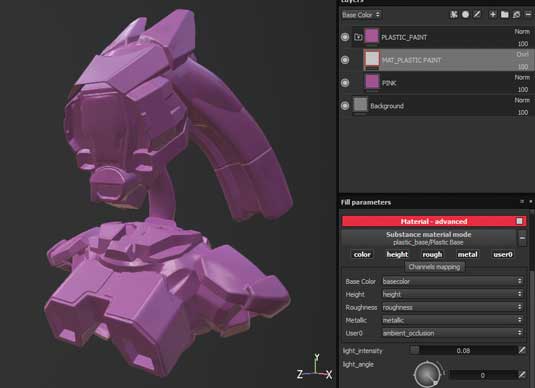The image size is (535, 388).
Task: Click the add mask circle icon
Action: 465,15
